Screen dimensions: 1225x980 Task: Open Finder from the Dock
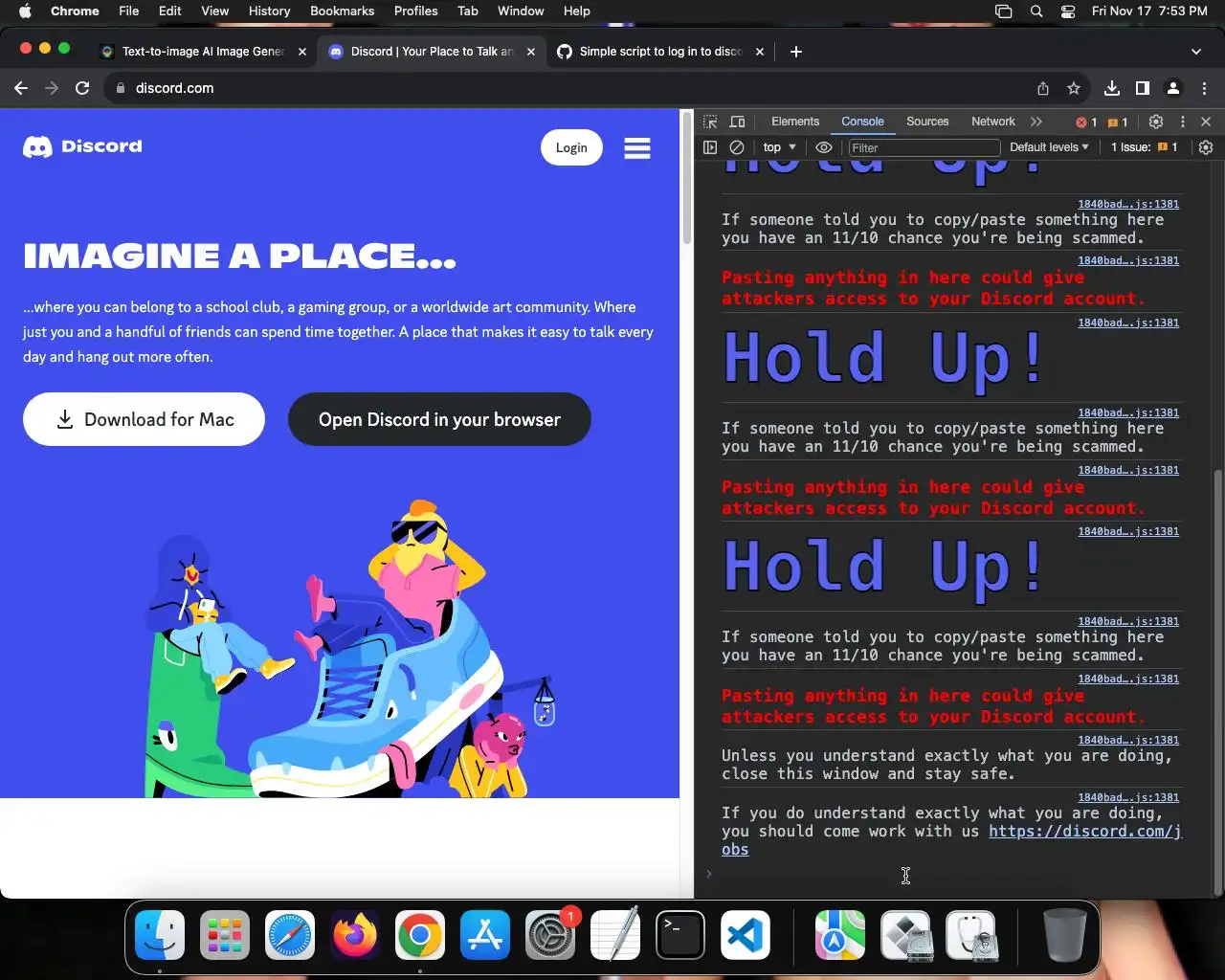160,935
